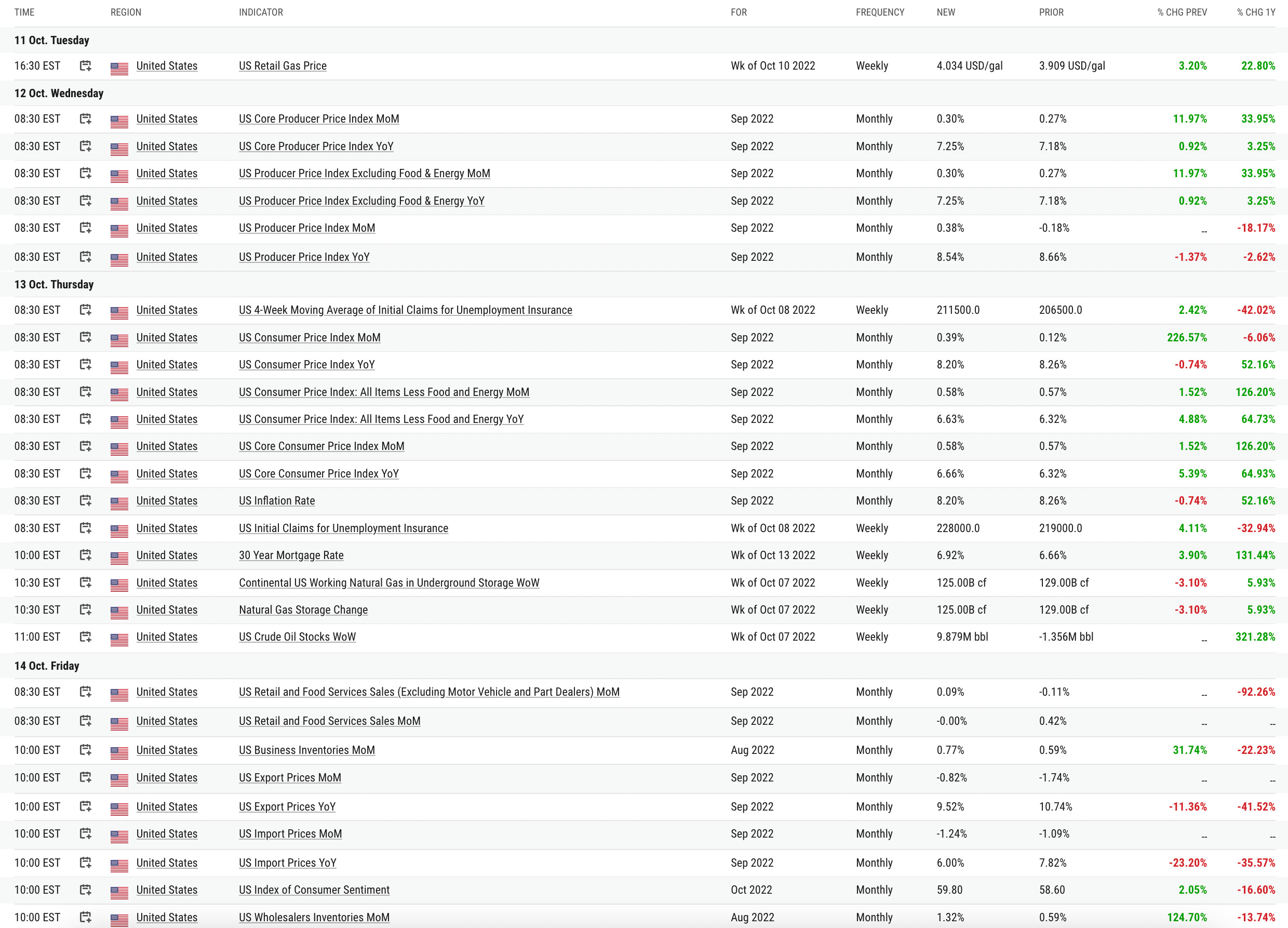Open US Crude Oil Stocks WoW link
The width and height of the screenshot is (1288, 928).
(298, 637)
